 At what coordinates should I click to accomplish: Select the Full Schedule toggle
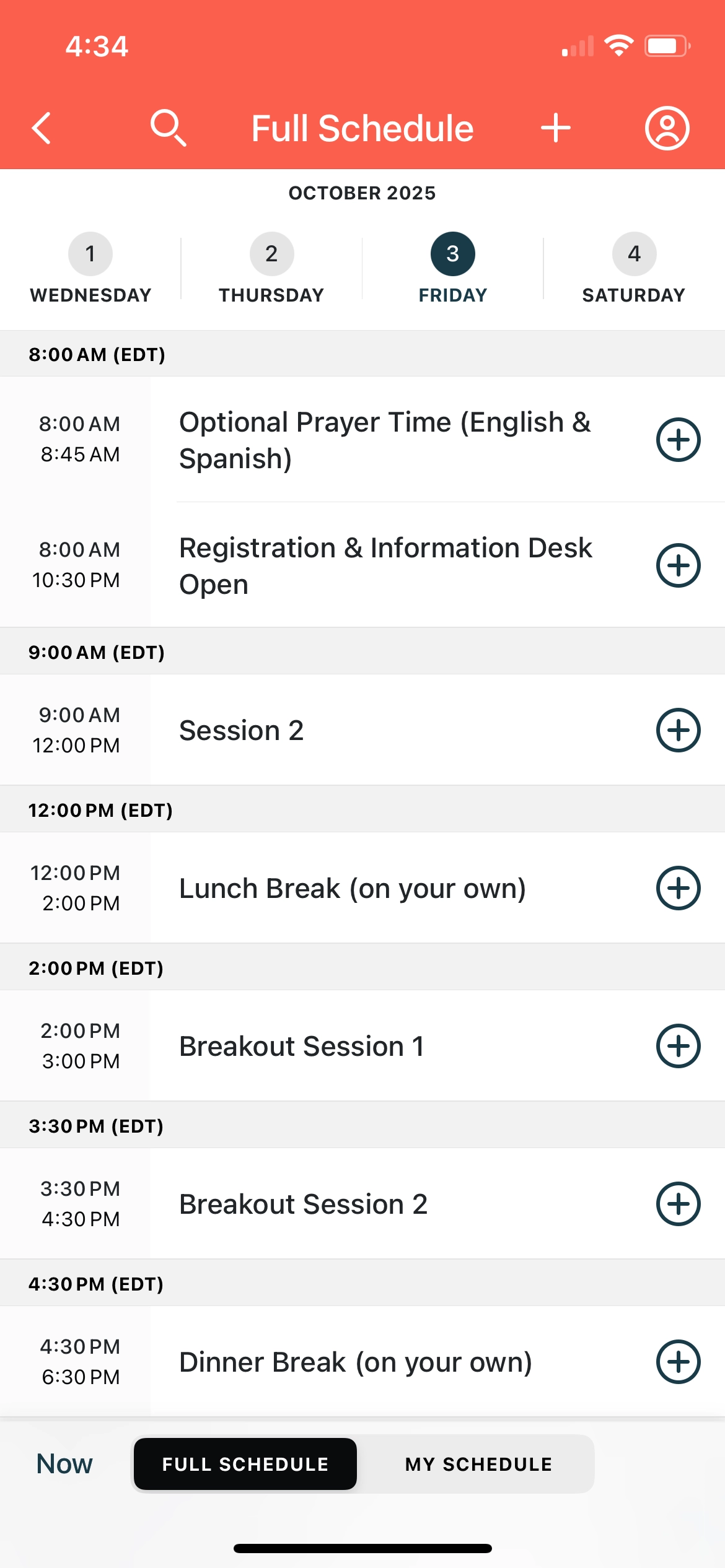pyautogui.click(x=245, y=1464)
